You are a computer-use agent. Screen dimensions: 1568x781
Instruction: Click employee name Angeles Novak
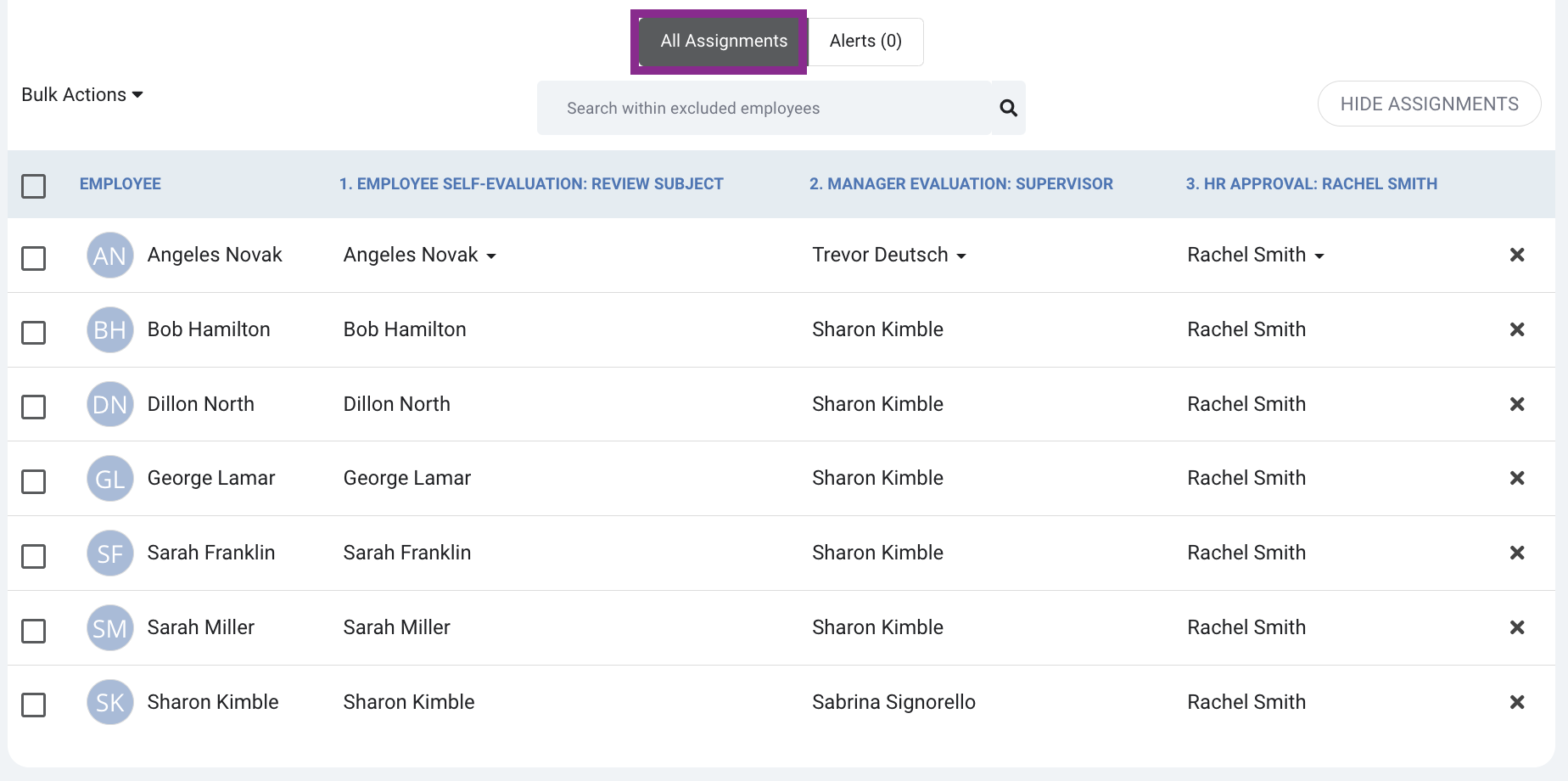215,255
